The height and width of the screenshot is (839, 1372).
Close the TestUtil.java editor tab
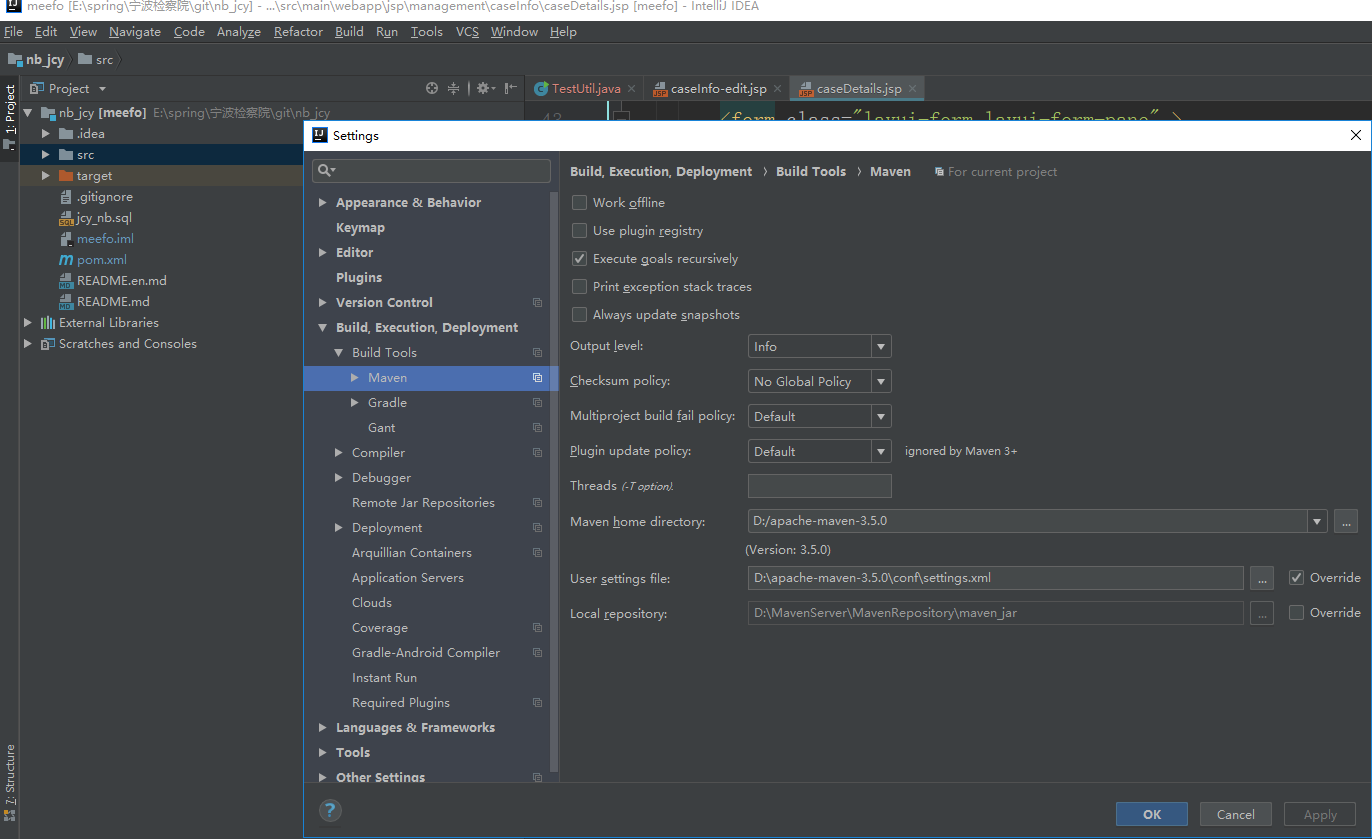631,89
